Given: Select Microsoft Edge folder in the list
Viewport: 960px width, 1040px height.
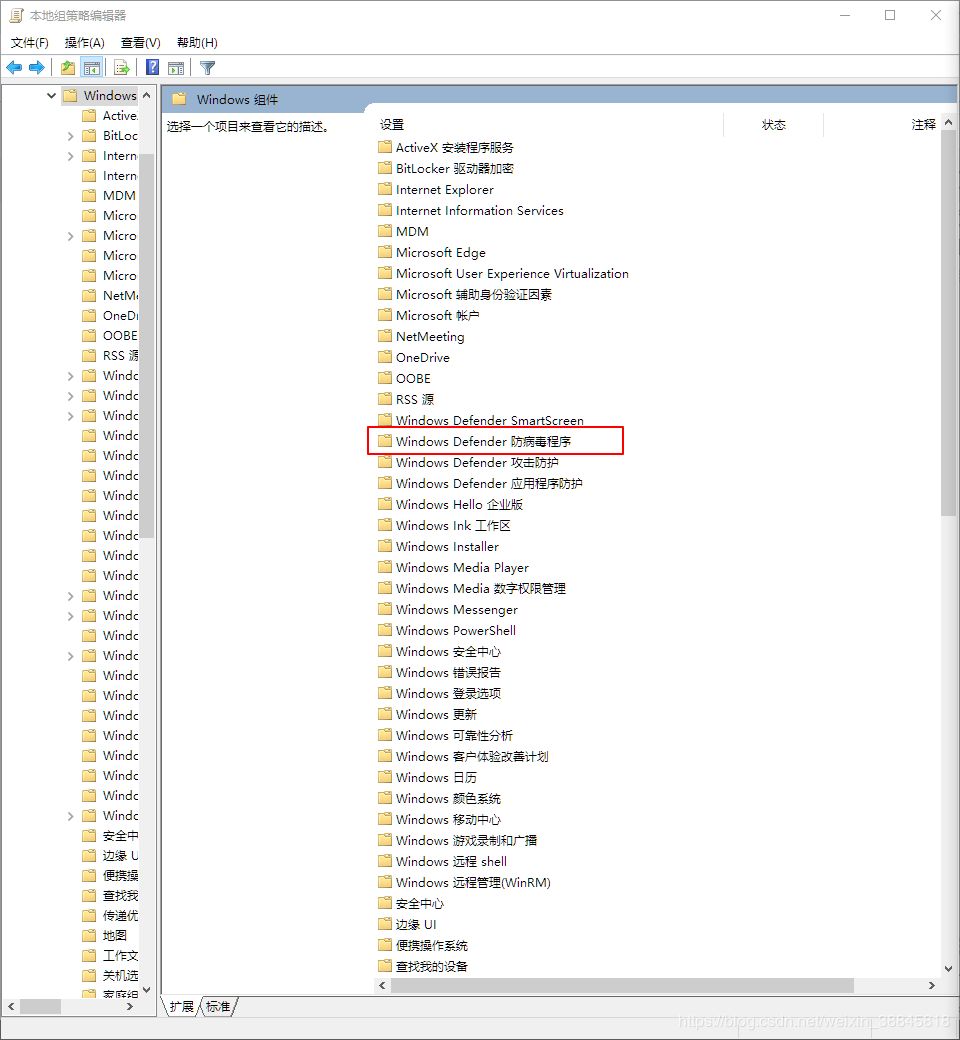Looking at the screenshot, I should (x=432, y=253).
